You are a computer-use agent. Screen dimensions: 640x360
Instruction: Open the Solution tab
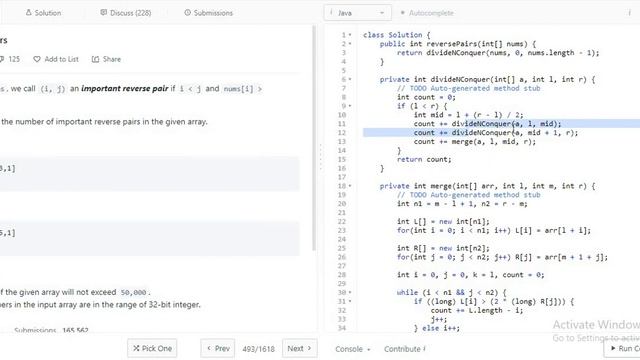tap(43, 13)
